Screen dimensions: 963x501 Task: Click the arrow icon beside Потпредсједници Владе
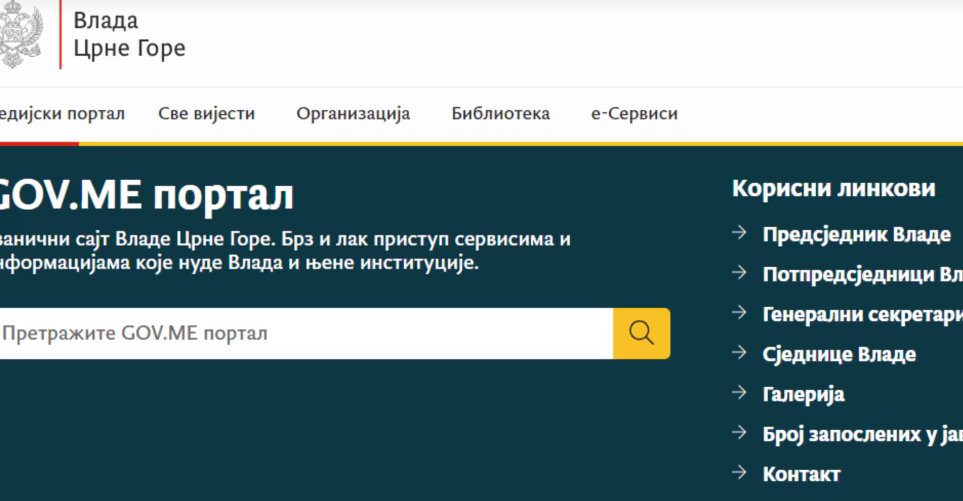click(x=740, y=273)
